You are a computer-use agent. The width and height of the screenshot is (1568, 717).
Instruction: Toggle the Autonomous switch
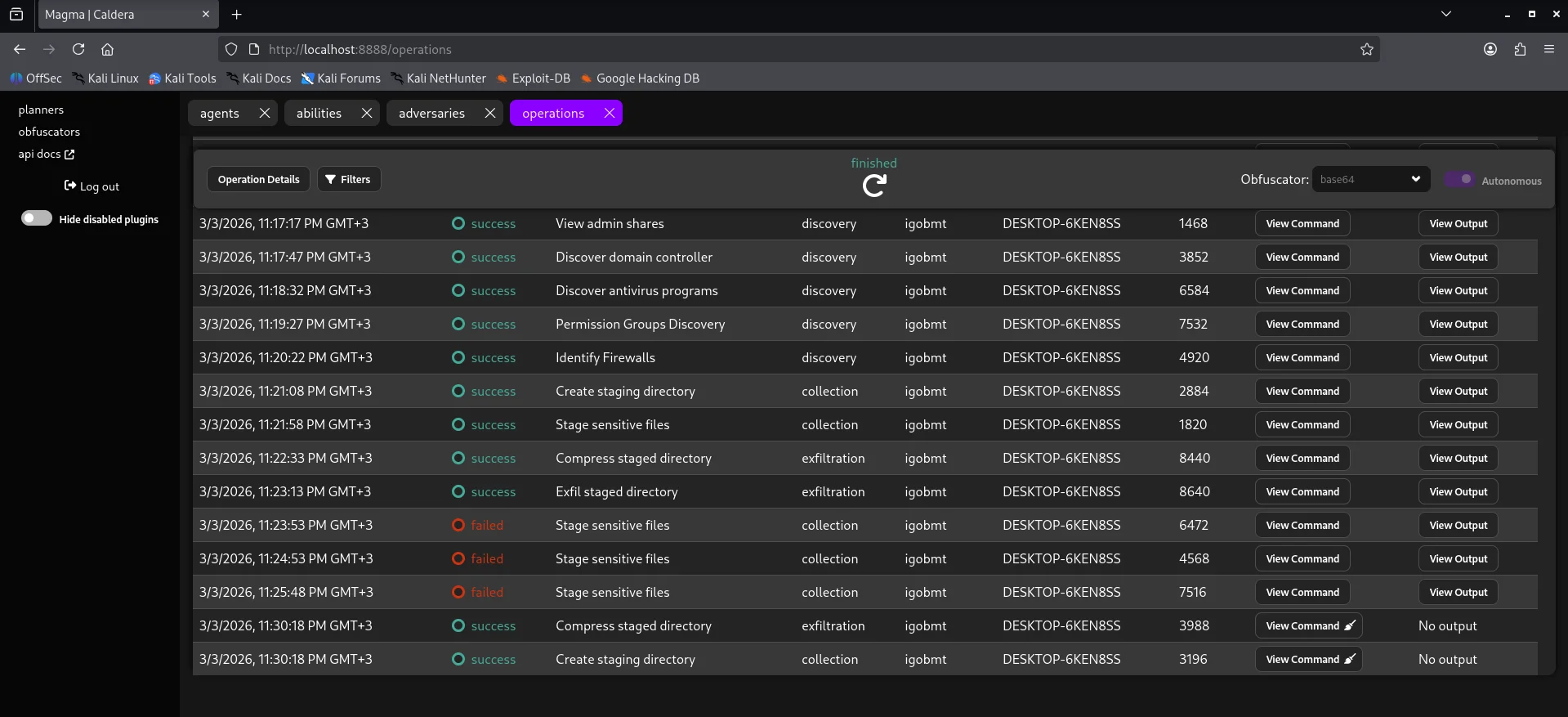[1459, 179]
